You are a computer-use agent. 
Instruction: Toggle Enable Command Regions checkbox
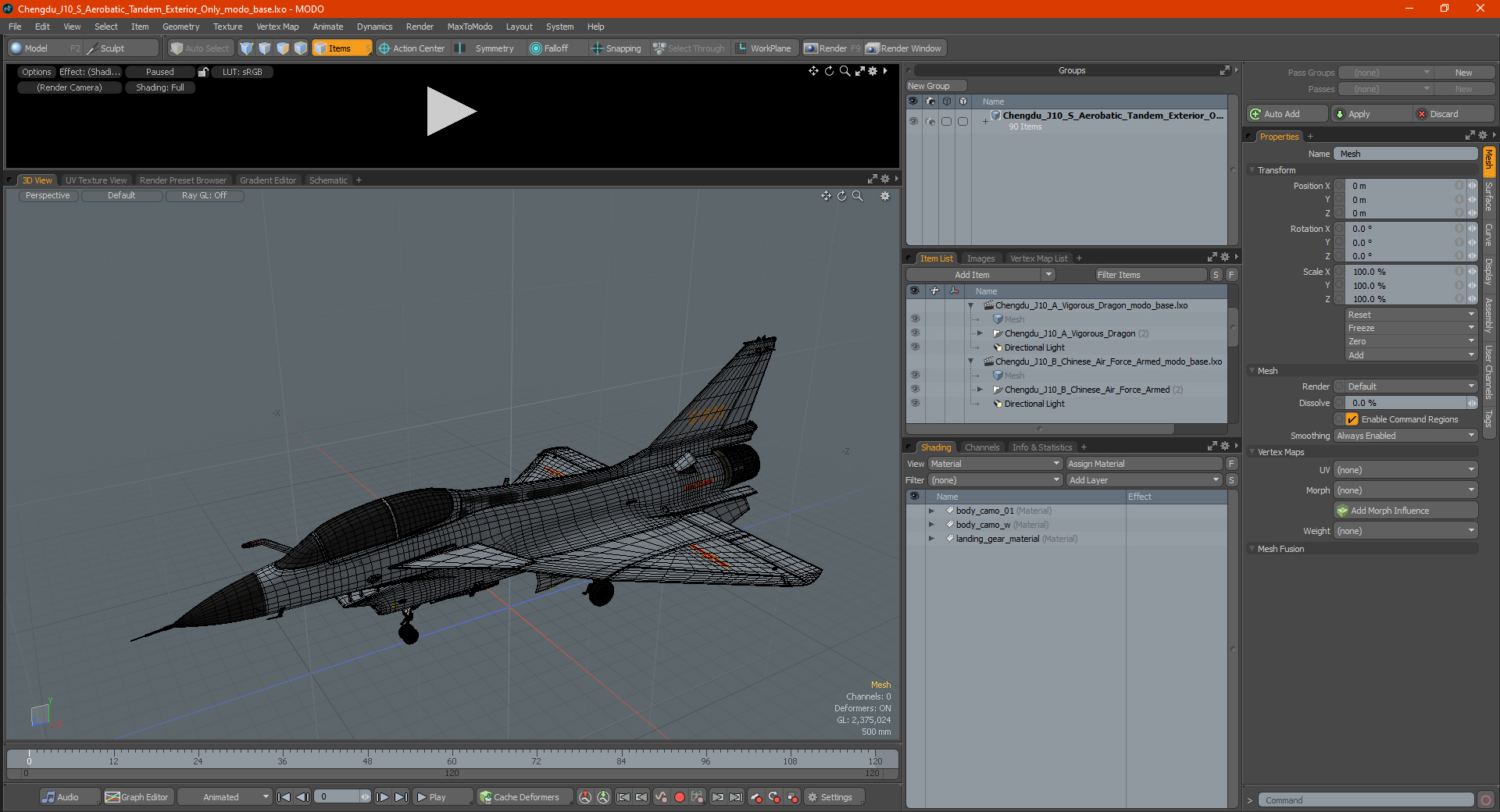(x=1352, y=419)
